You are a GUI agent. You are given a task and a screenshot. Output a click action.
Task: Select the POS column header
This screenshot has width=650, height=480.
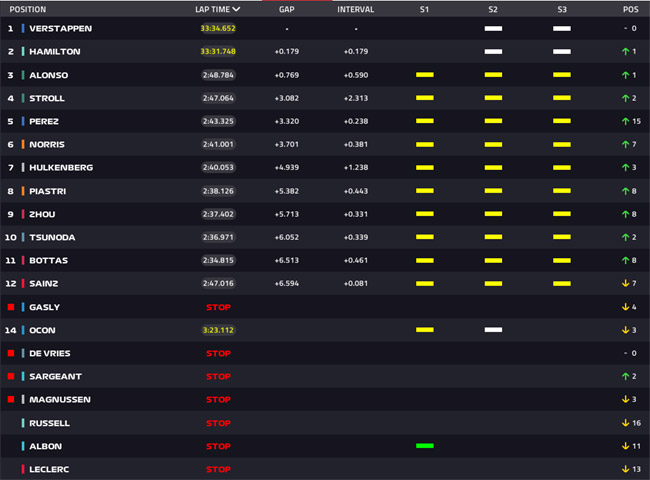631,9
